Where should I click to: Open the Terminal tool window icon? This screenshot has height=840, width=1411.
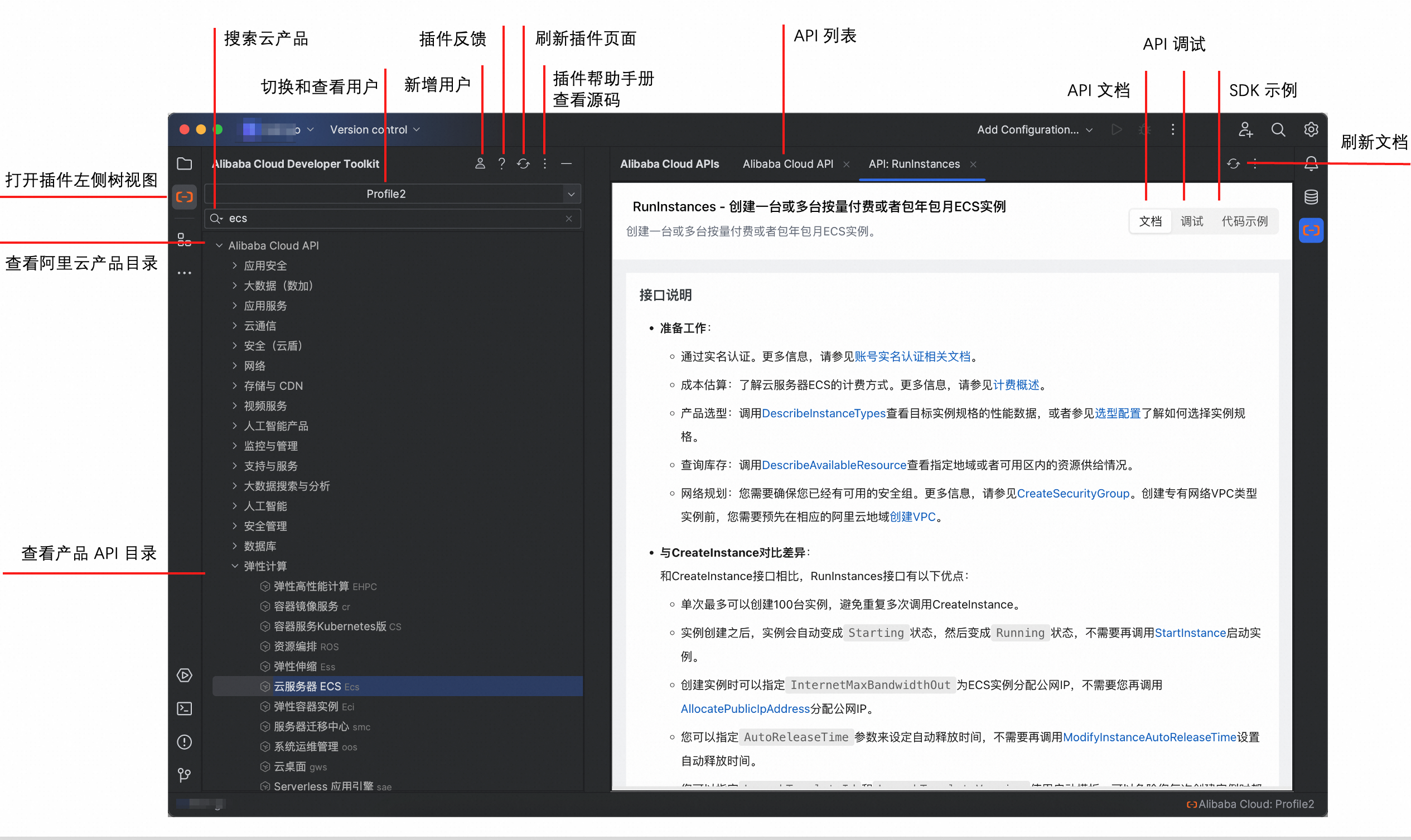185,709
